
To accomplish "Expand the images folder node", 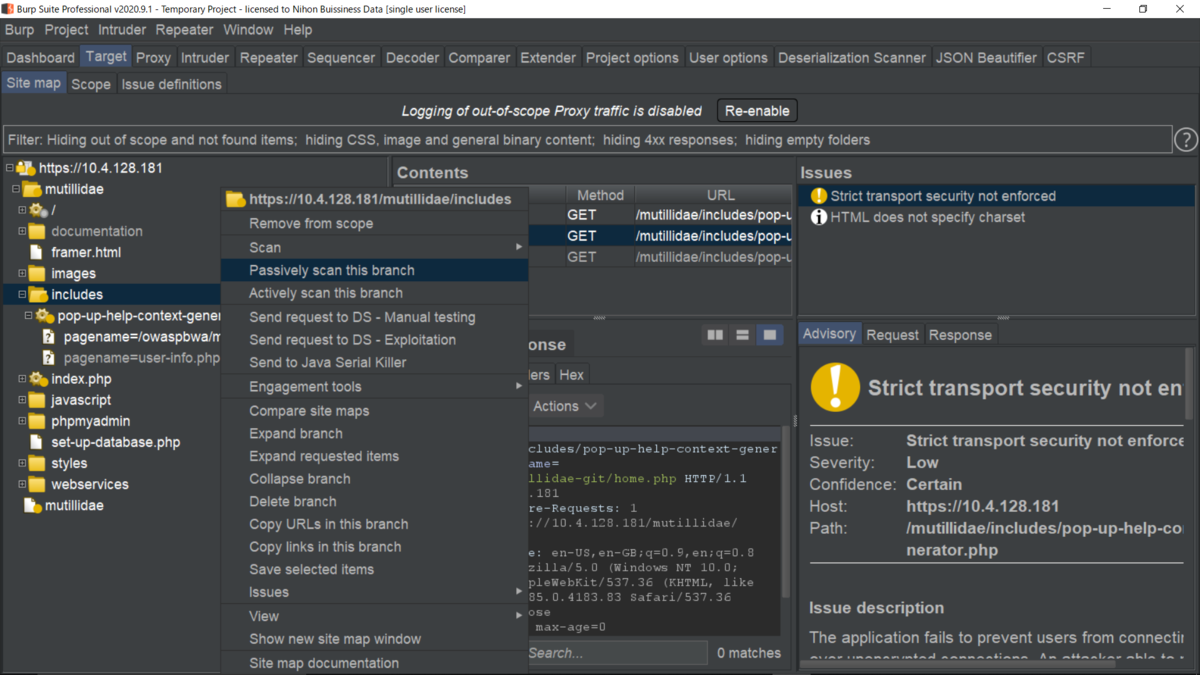I will pyautogui.click(x=22, y=273).
